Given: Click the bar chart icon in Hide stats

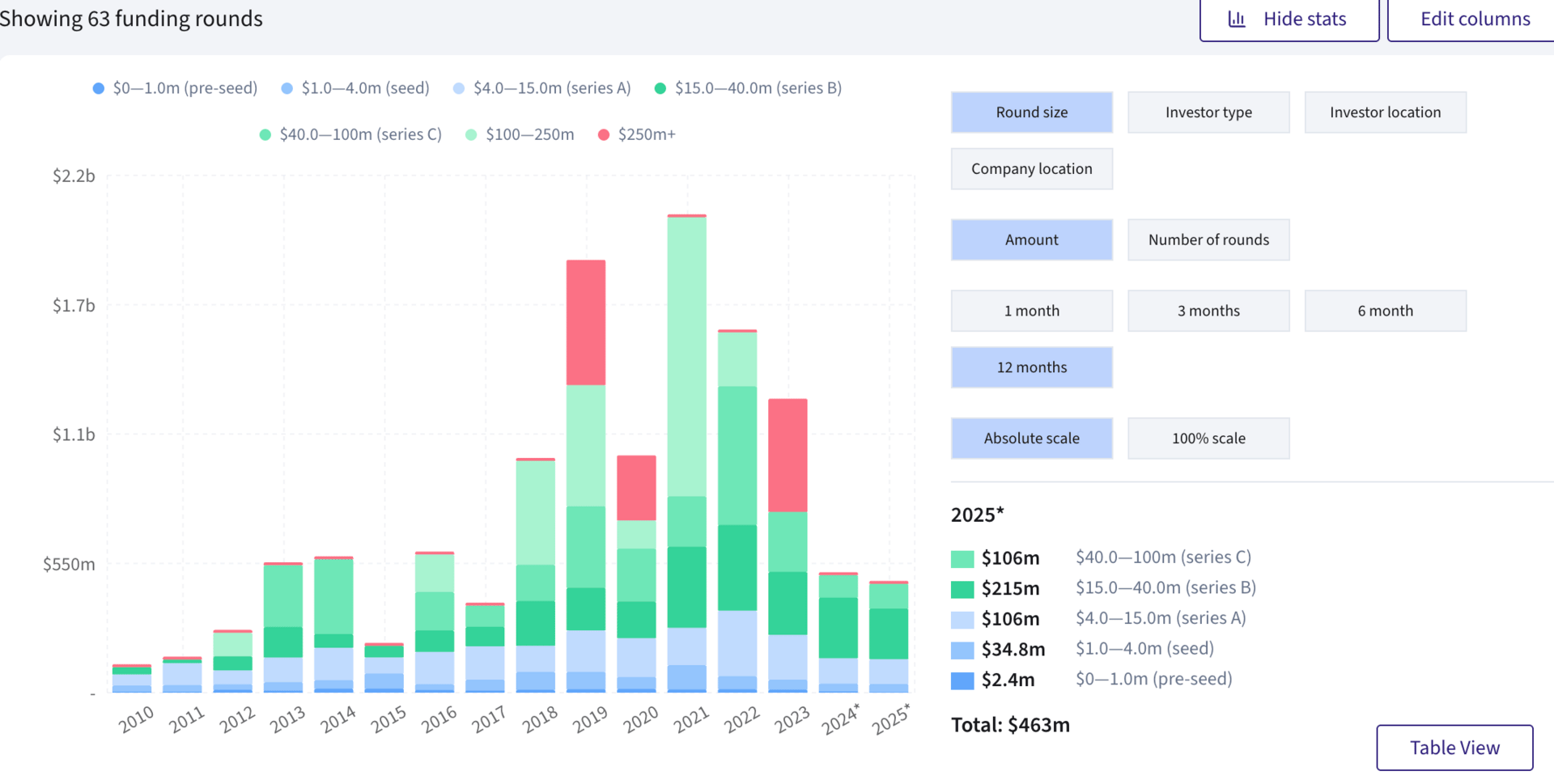Looking at the screenshot, I should pos(1236,19).
